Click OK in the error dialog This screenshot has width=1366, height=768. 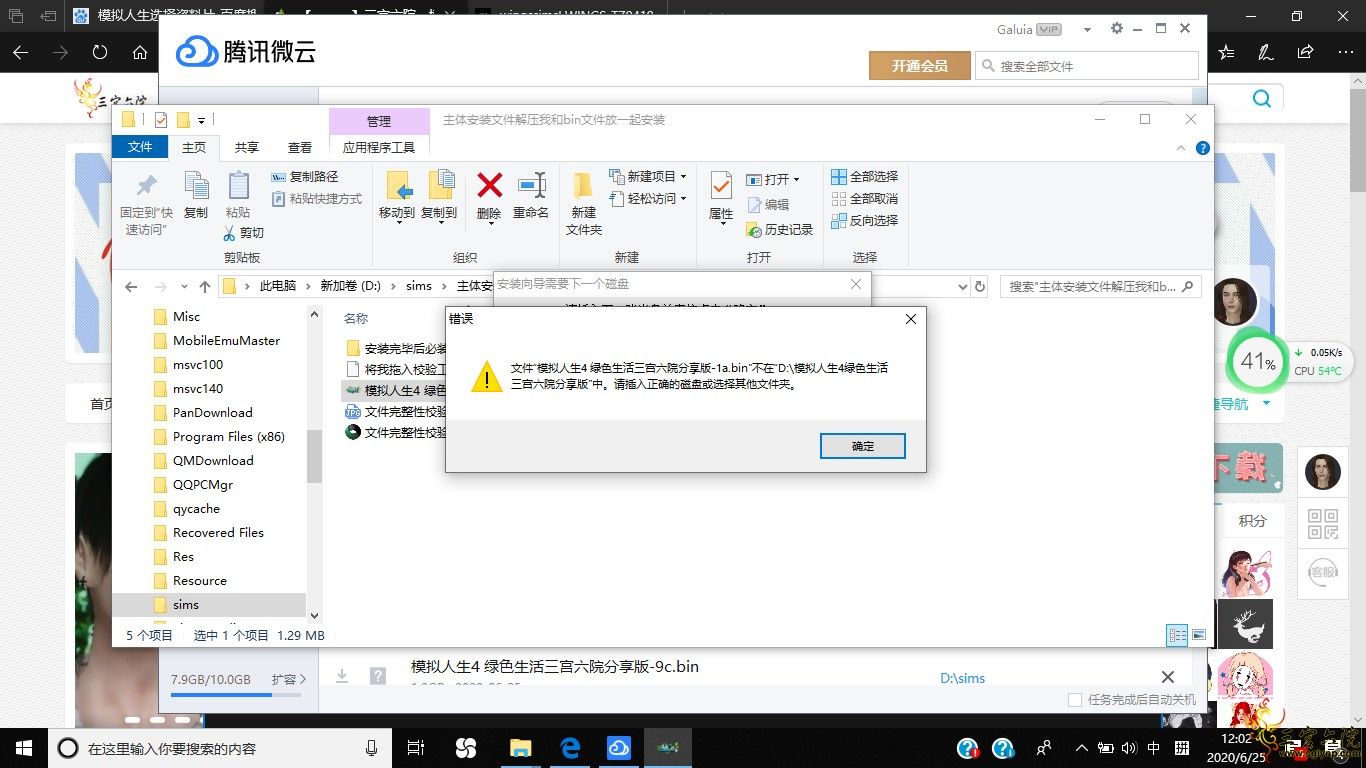pos(863,446)
